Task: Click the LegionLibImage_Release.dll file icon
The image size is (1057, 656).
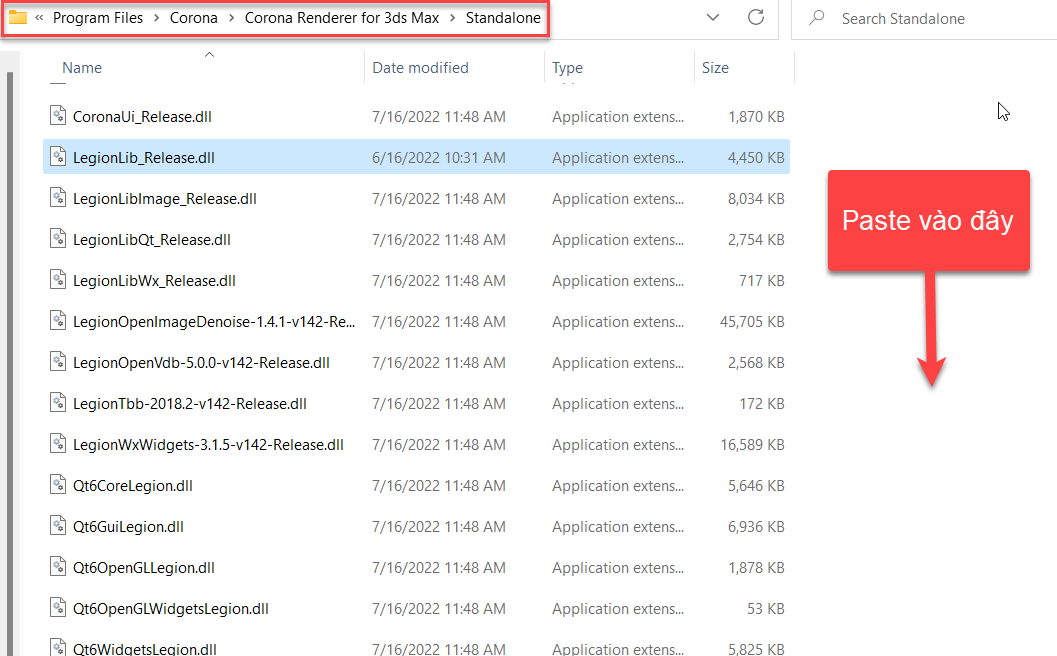Action: tap(57, 198)
